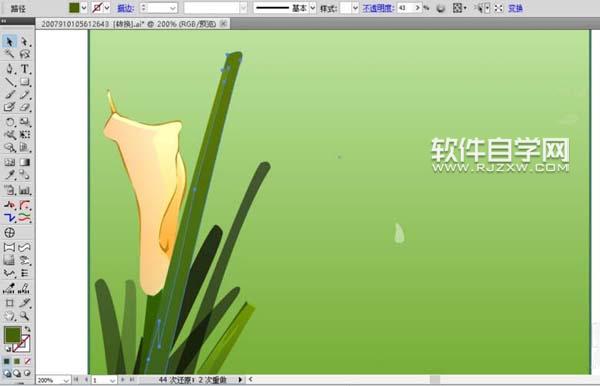Image resolution: width=600 pixels, height=386 pixels.
Task: Open the 变换 transform panel link
Action: (x=515, y=8)
